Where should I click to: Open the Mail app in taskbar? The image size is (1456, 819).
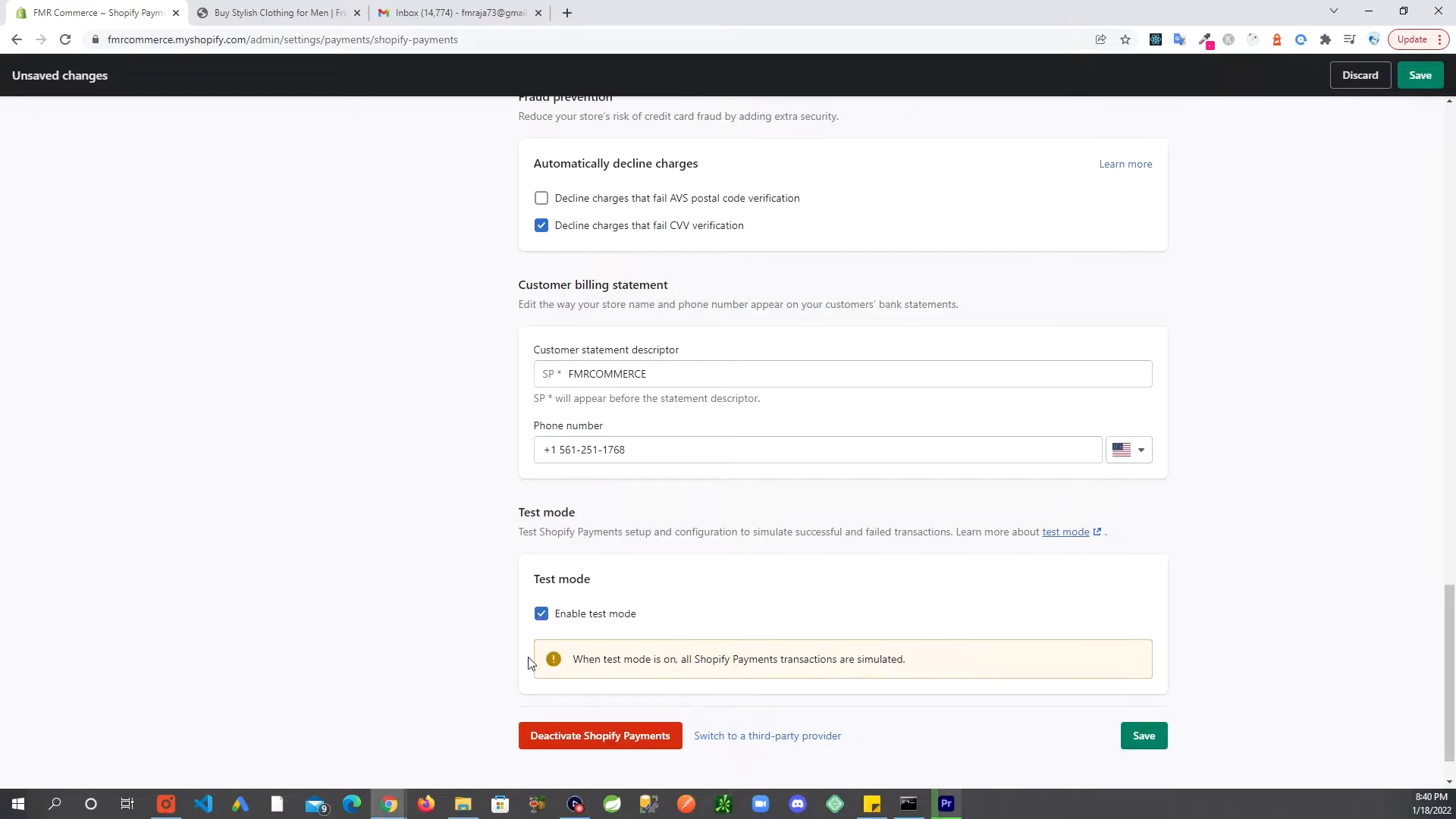(315, 804)
